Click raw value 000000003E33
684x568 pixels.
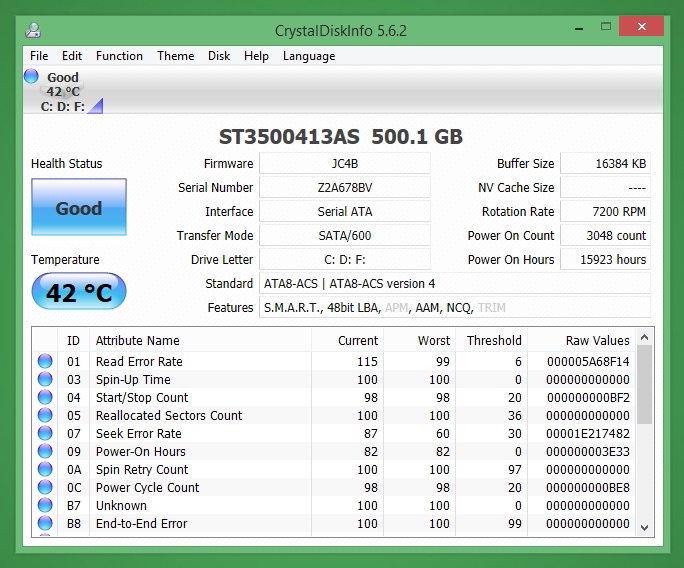[588, 451]
